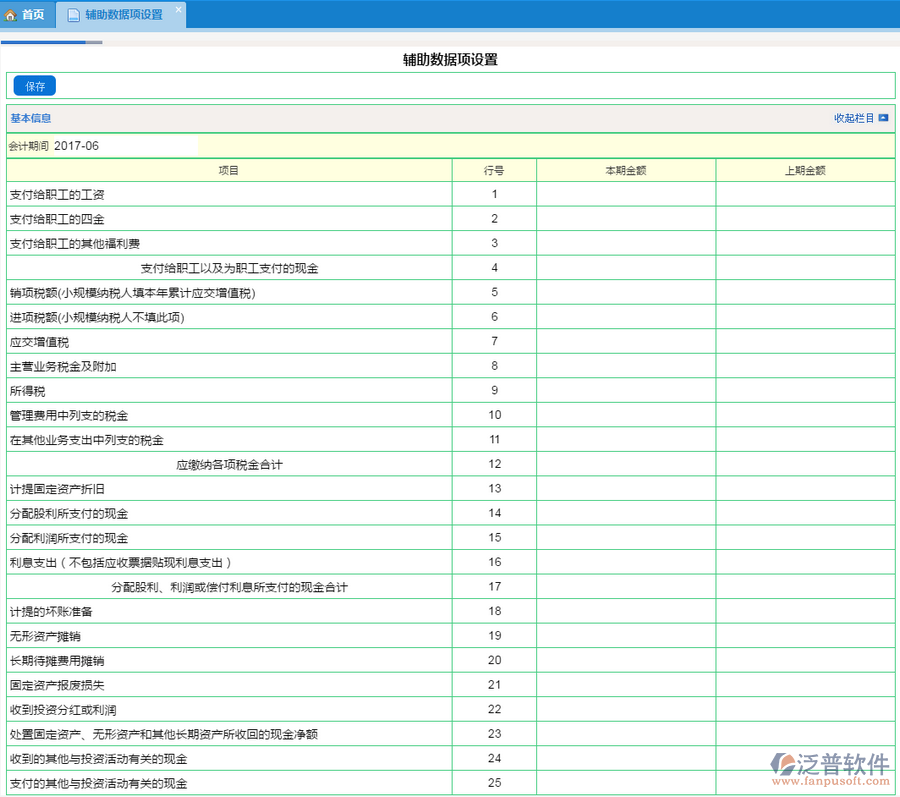This screenshot has height=797, width=900.
Task: Click the home icon in 首页 tab
Action: (12, 15)
